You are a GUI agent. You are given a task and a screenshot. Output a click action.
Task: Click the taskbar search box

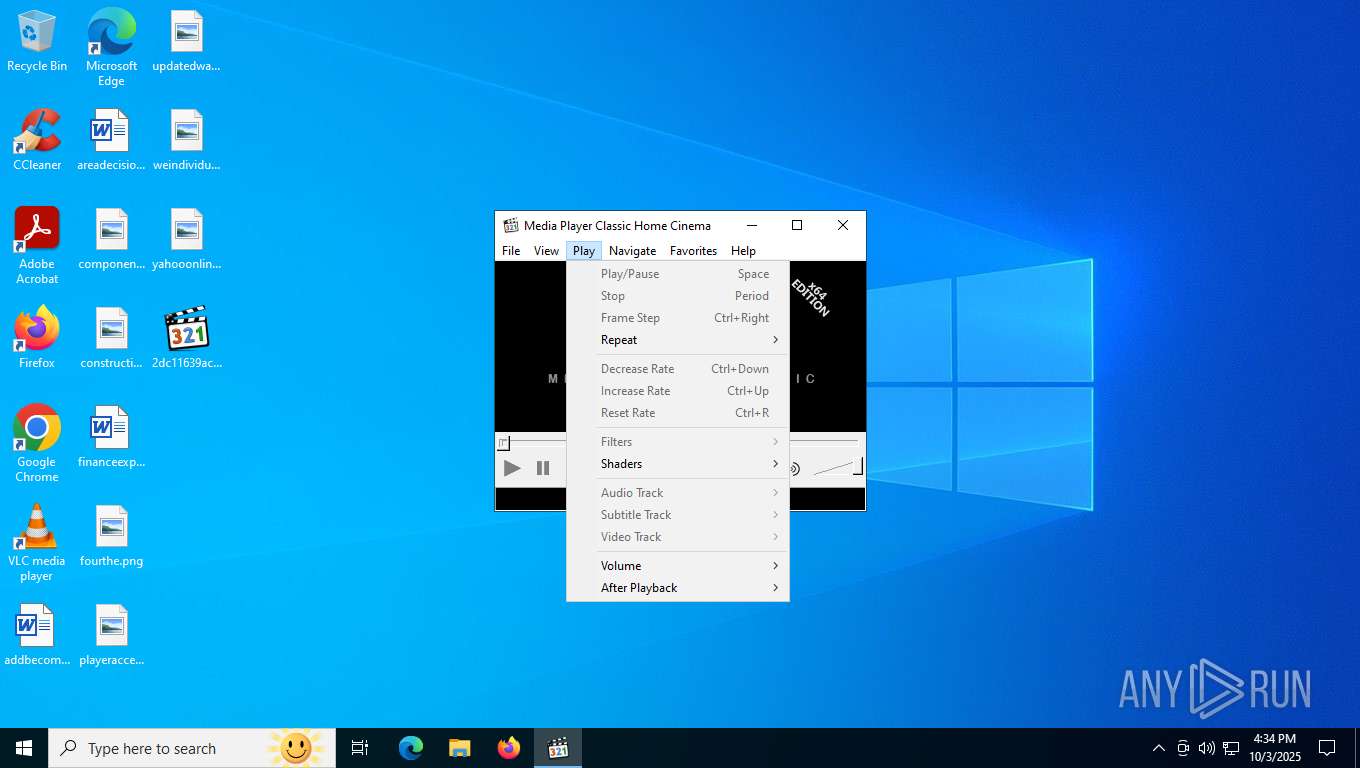[x=192, y=748]
